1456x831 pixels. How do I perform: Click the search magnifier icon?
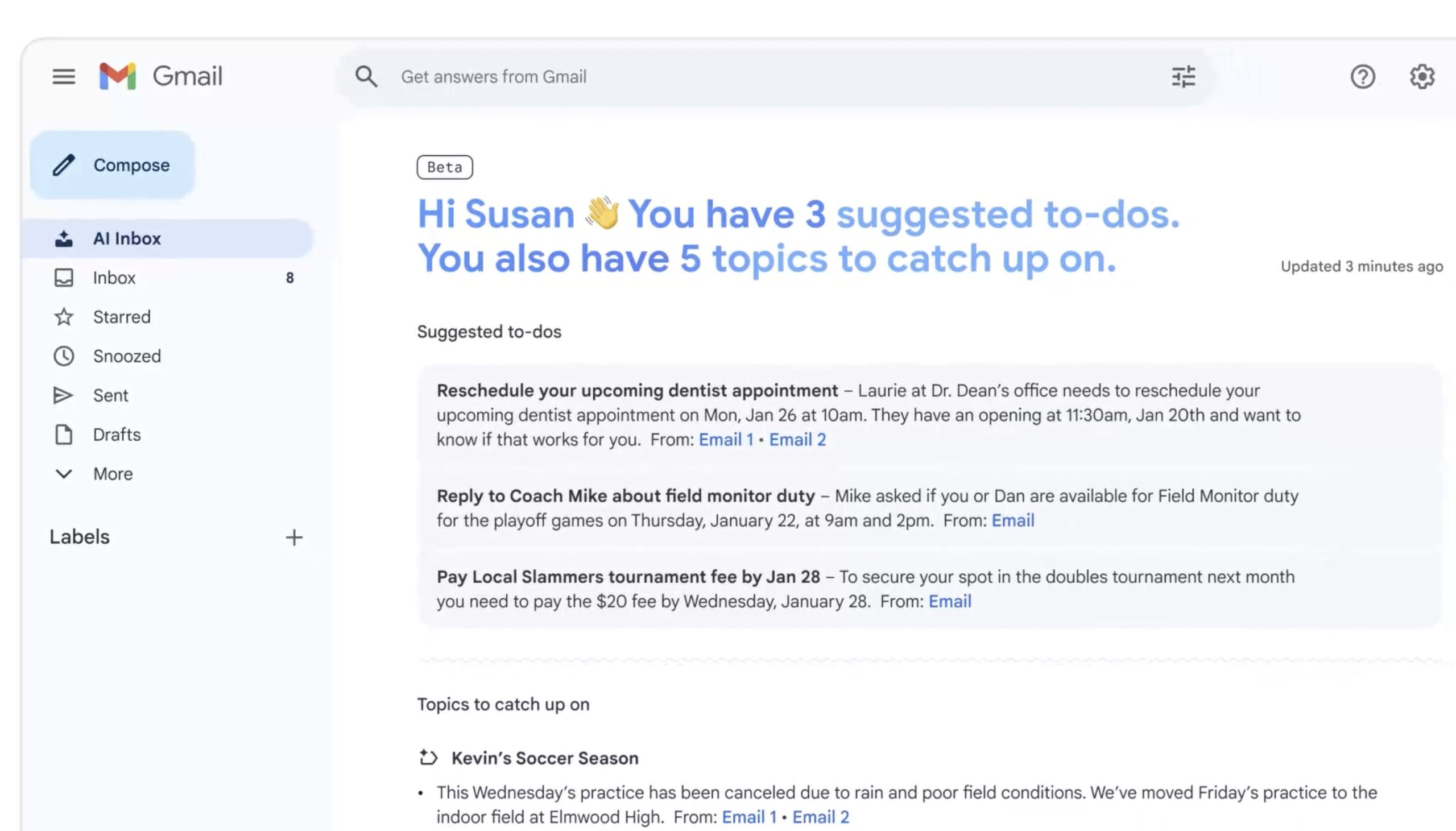click(x=366, y=76)
